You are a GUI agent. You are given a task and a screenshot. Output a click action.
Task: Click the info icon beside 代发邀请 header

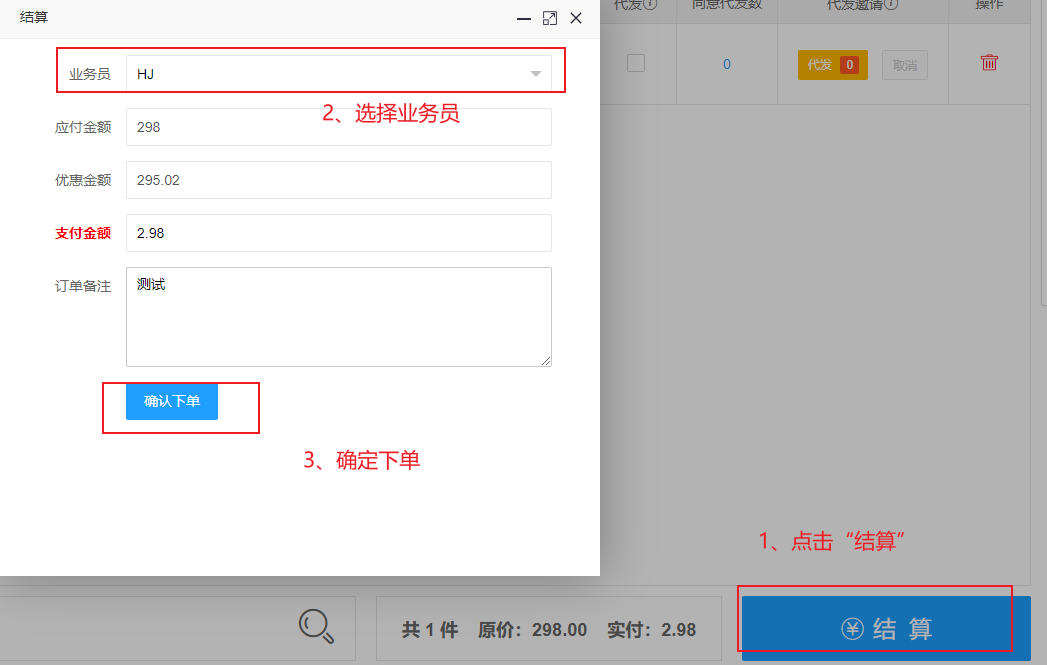tap(891, 4)
